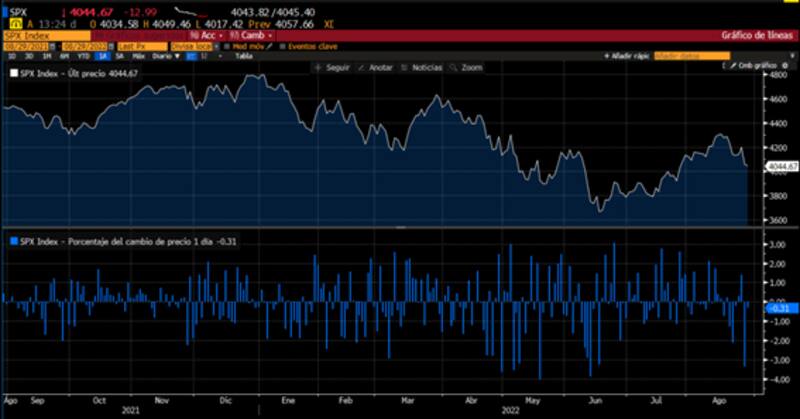Enable the Eventos clave checkbox
Viewport: 800px width, 419px height.
[285, 46]
